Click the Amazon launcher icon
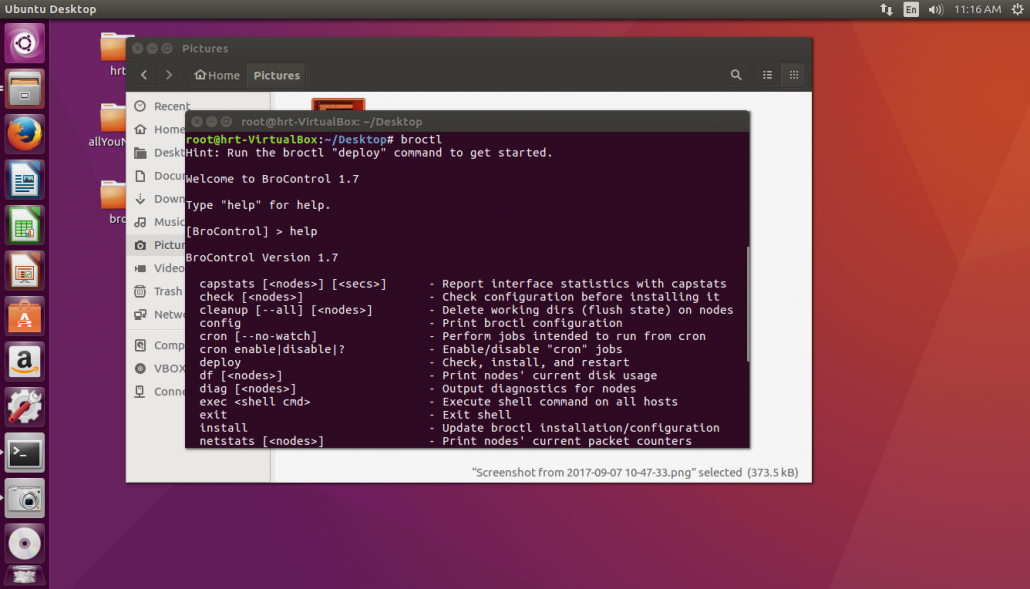Viewport: 1030px width, 589px height. (25, 362)
